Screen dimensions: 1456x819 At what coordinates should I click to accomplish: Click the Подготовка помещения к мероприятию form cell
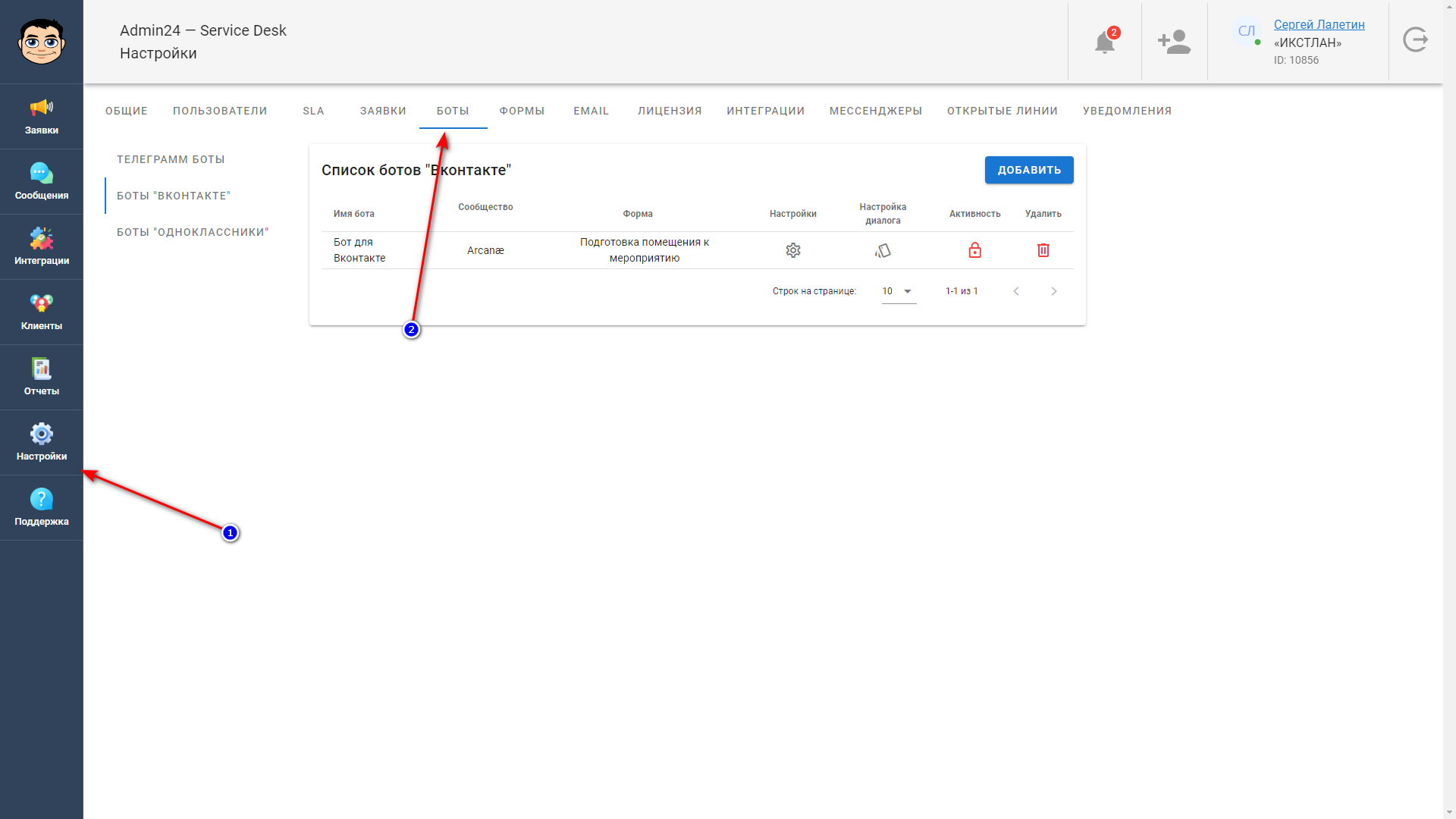[645, 250]
